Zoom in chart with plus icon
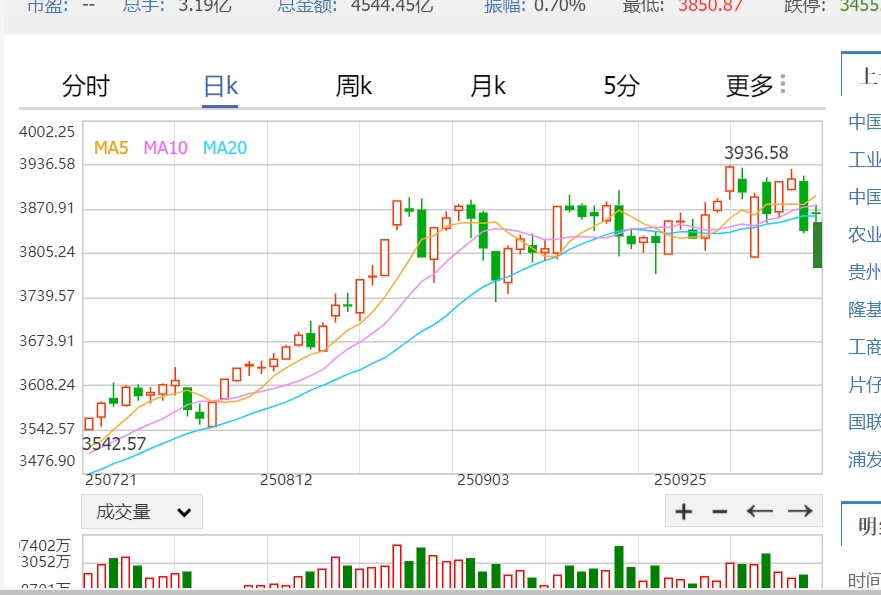This screenshot has width=881, height=595. pos(684,511)
